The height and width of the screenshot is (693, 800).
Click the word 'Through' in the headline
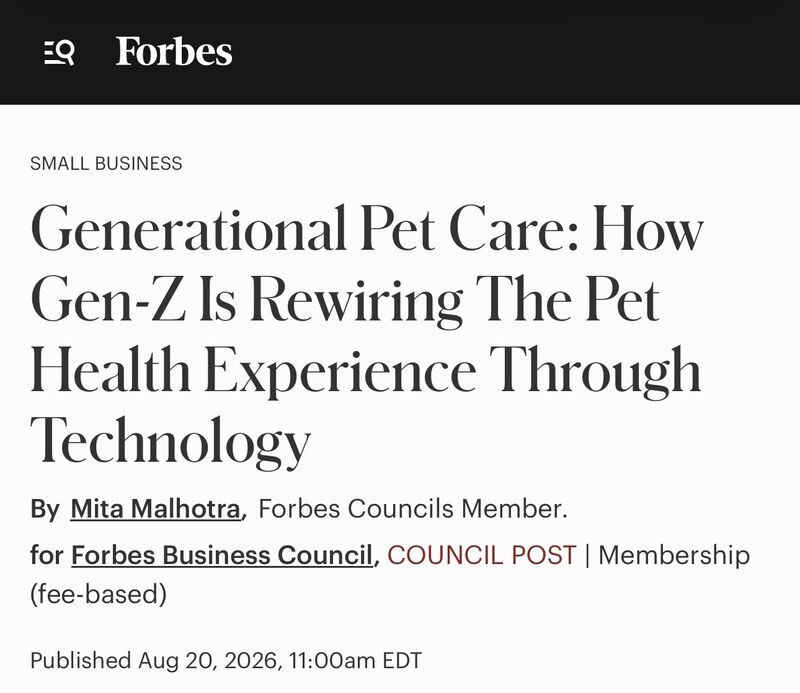595,370
